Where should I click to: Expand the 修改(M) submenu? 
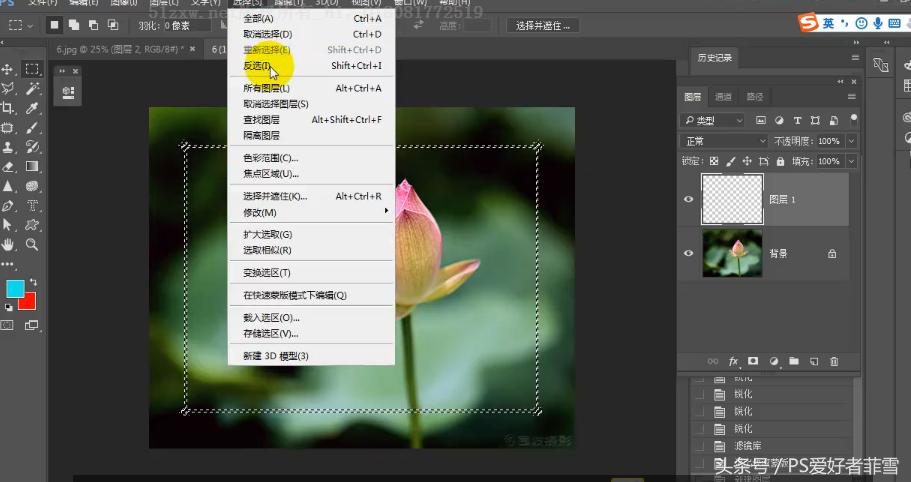311,213
